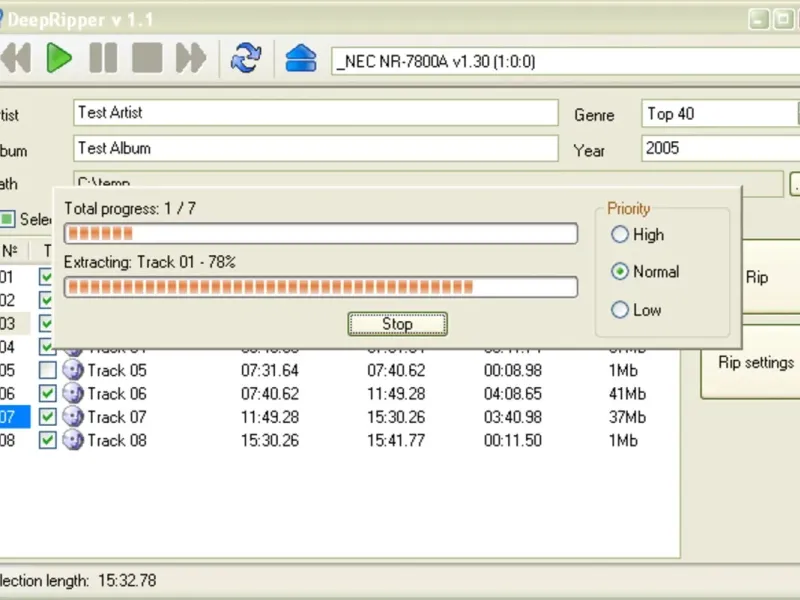The image size is (800, 600).
Task: Uncheck the Track 06 checkbox
Action: tap(47, 393)
